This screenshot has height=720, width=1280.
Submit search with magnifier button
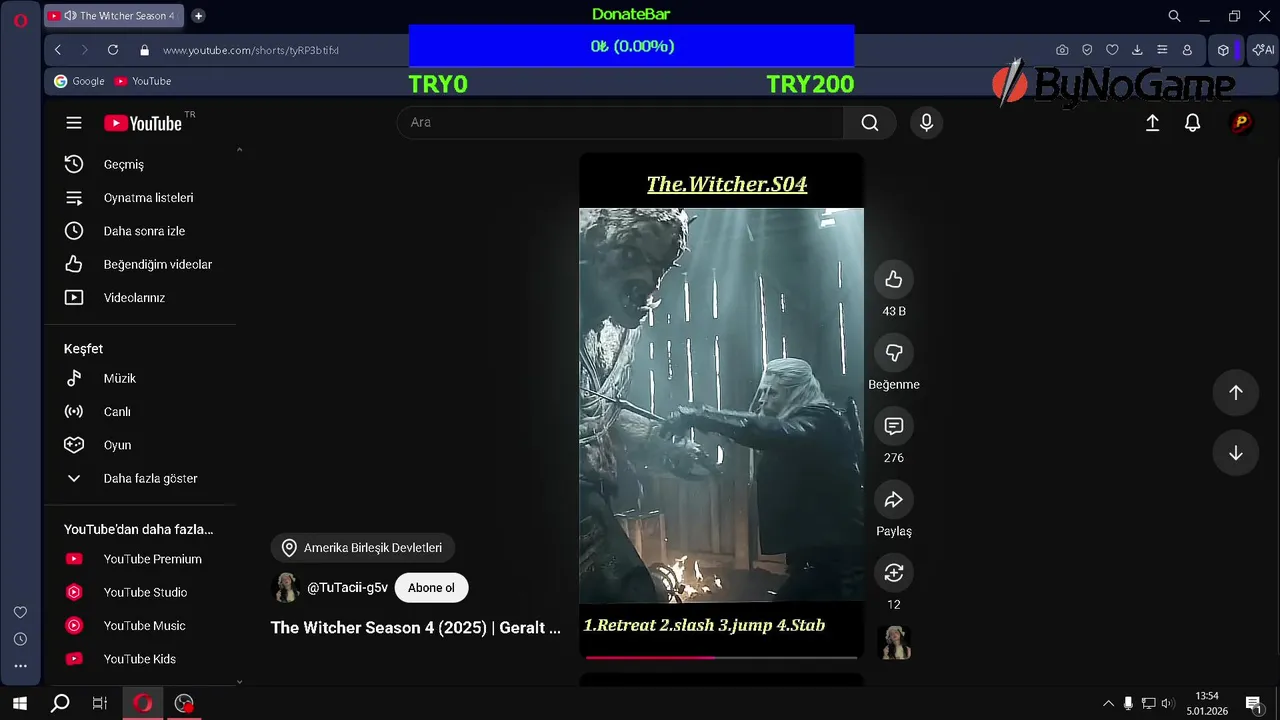(x=870, y=122)
